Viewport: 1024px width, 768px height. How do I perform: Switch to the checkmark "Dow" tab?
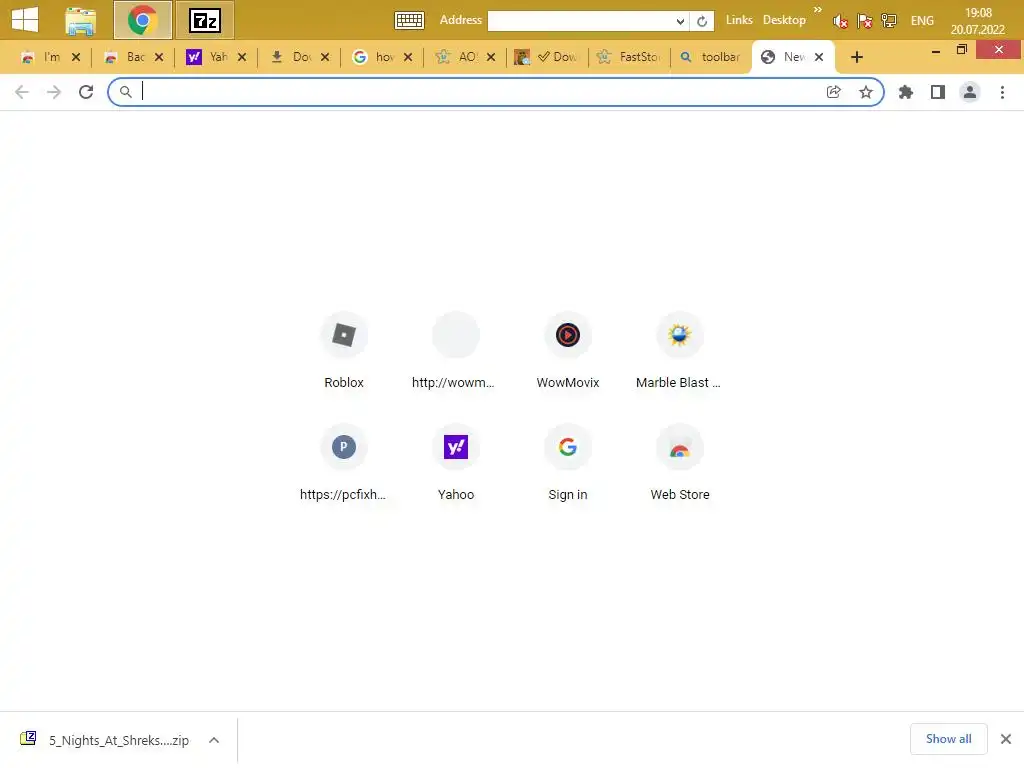[x=547, y=57]
